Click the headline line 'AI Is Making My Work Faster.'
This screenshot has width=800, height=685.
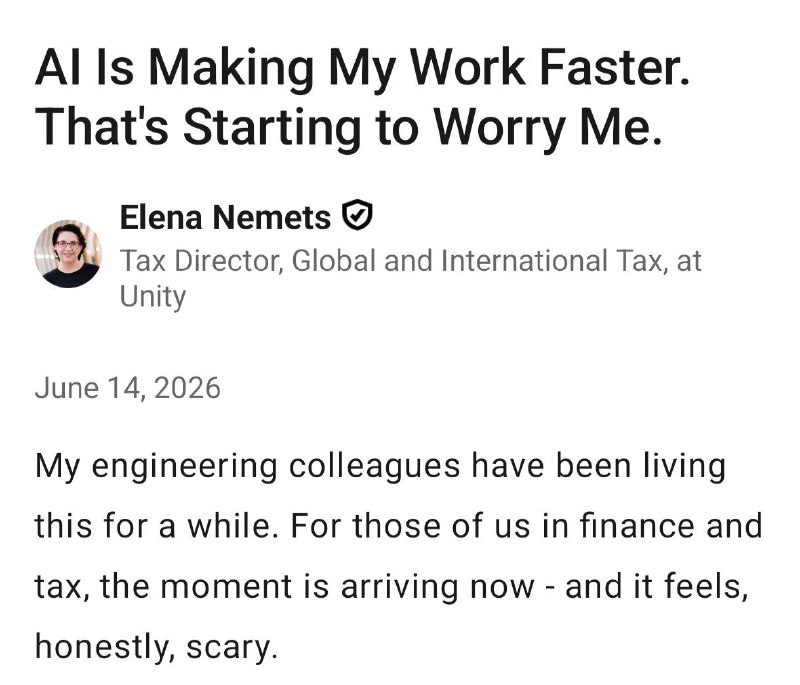click(x=362, y=68)
